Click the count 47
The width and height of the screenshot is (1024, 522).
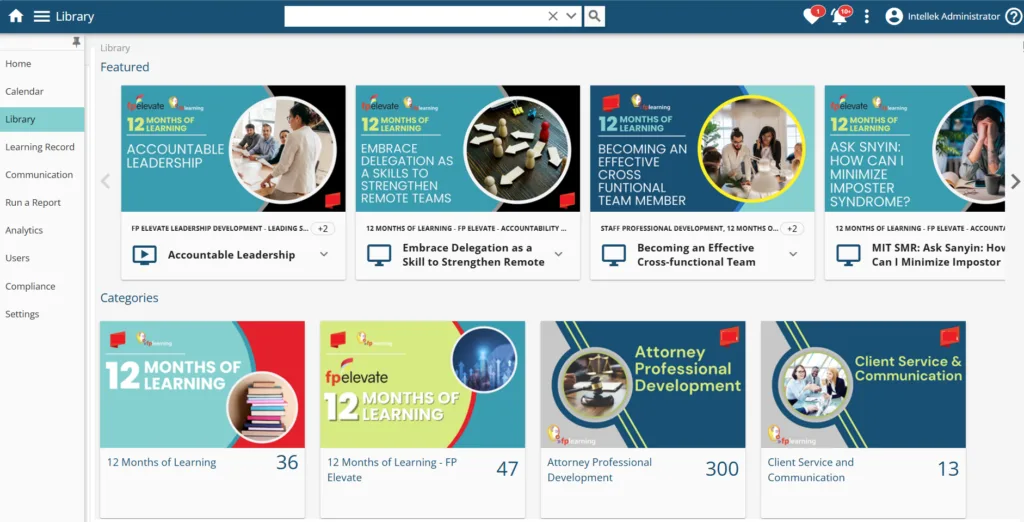[x=507, y=468]
